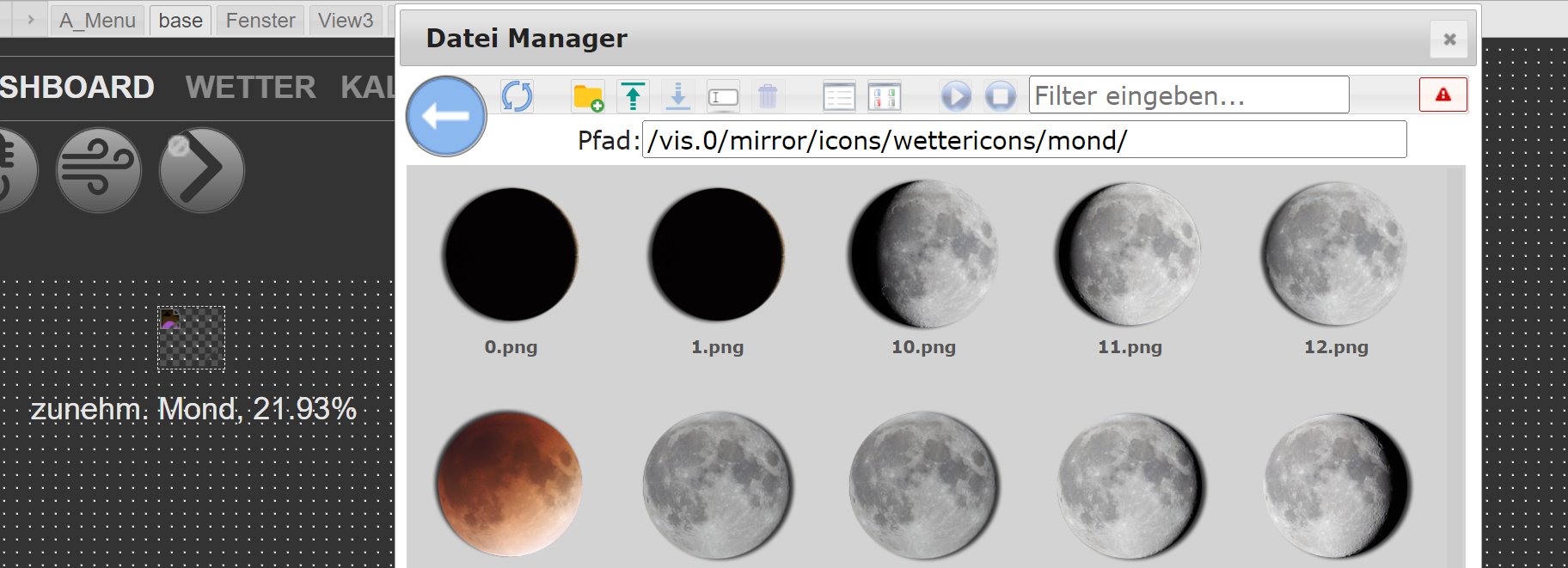Screen dimensions: 1568x568
Task: Select the moon image widget placeholder
Action: 192,339
